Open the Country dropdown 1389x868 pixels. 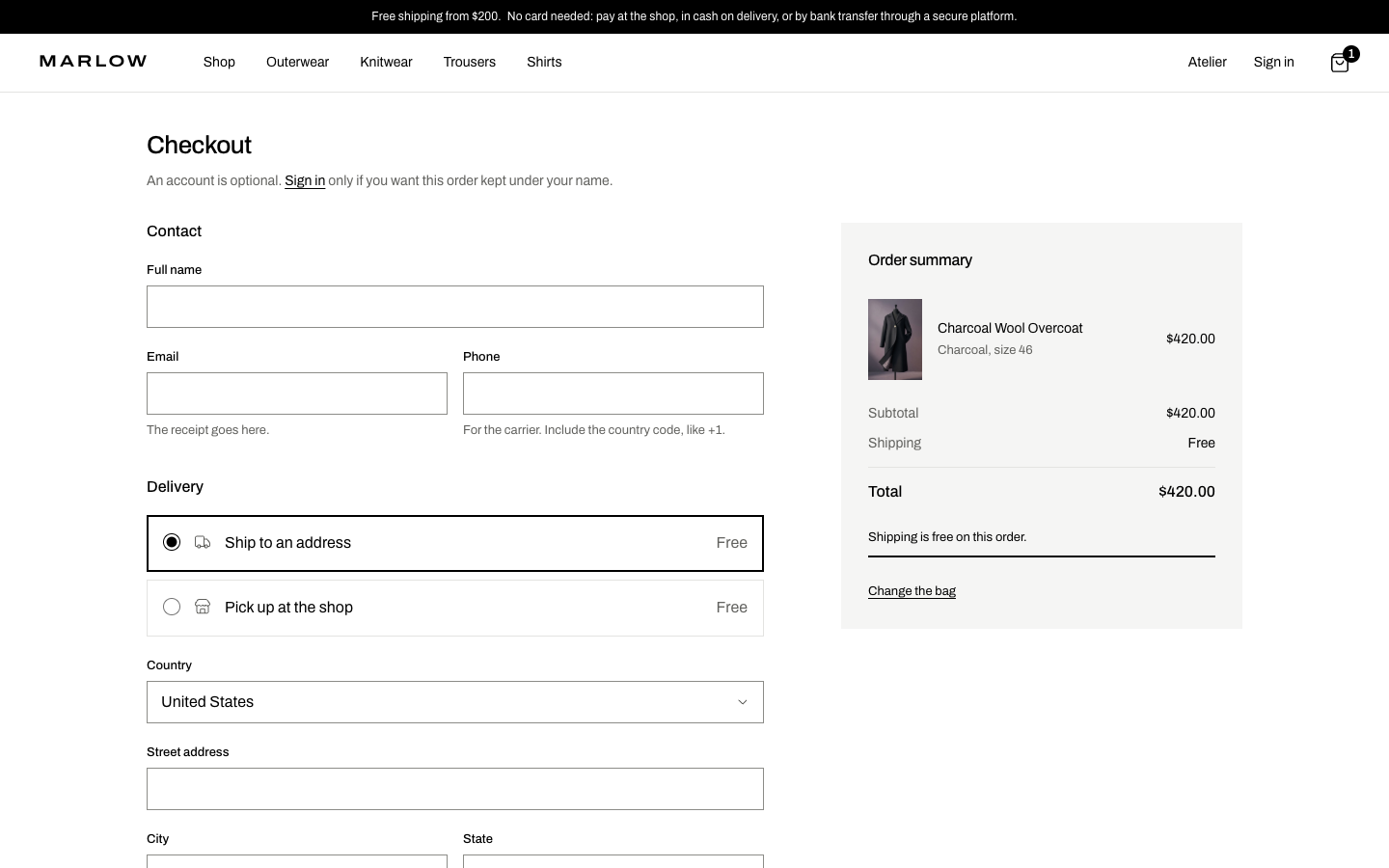pyautogui.click(x=455, y=702)
